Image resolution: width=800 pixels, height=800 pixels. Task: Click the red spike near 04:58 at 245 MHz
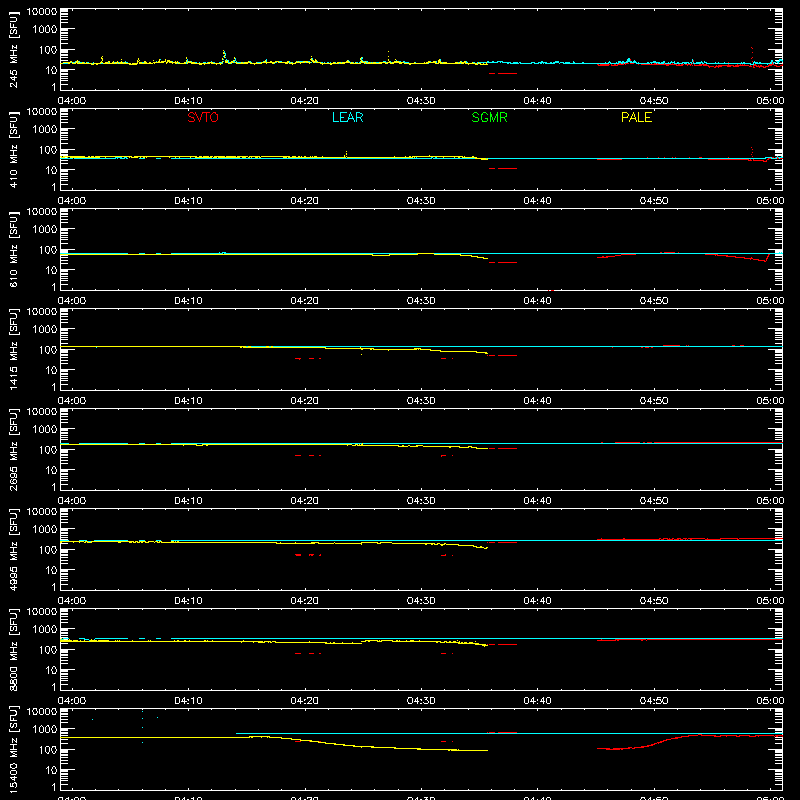[x=752, y=55]
